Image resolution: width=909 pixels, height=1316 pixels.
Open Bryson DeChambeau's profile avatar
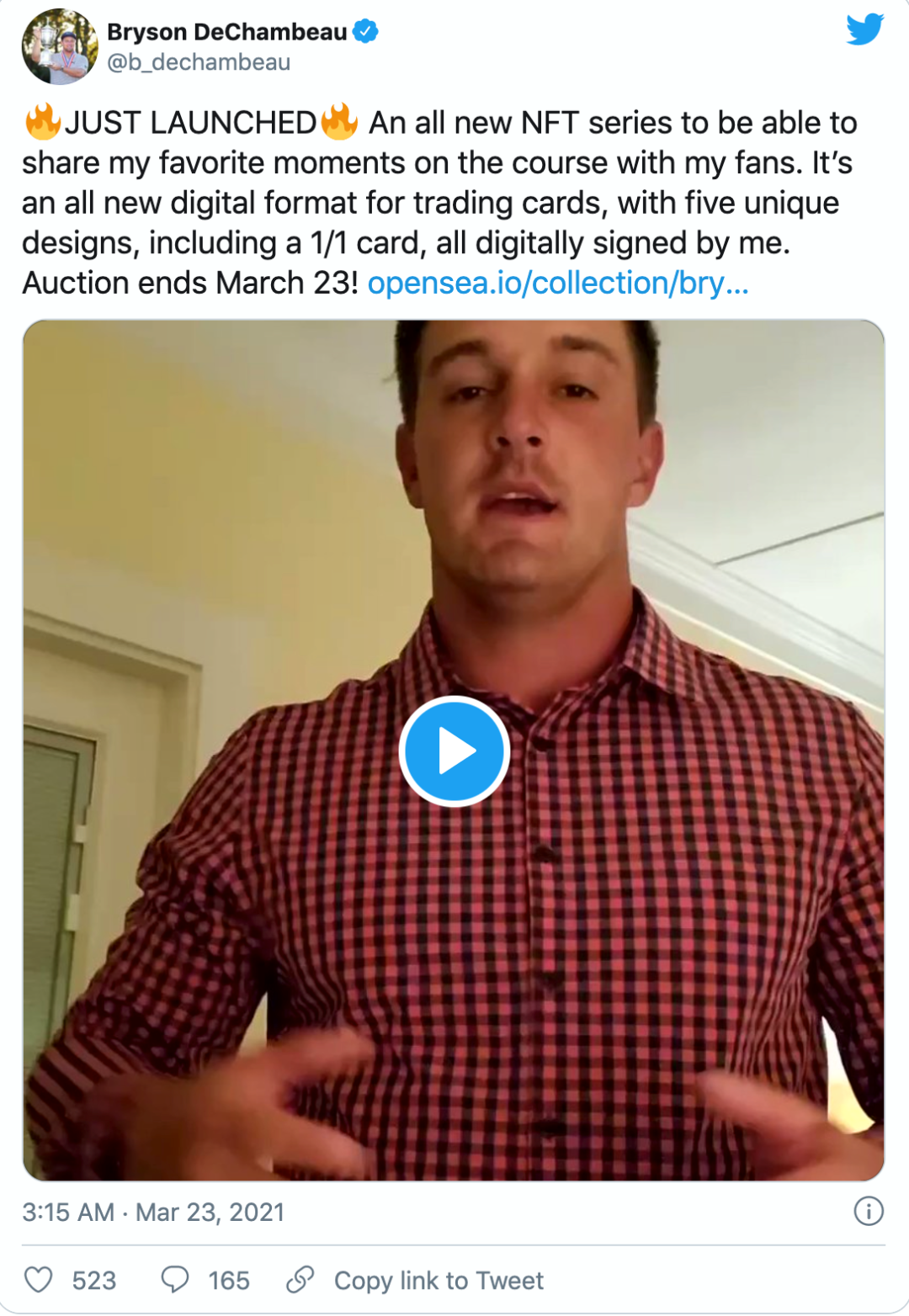pyautogui.click(x=60, y=46)
